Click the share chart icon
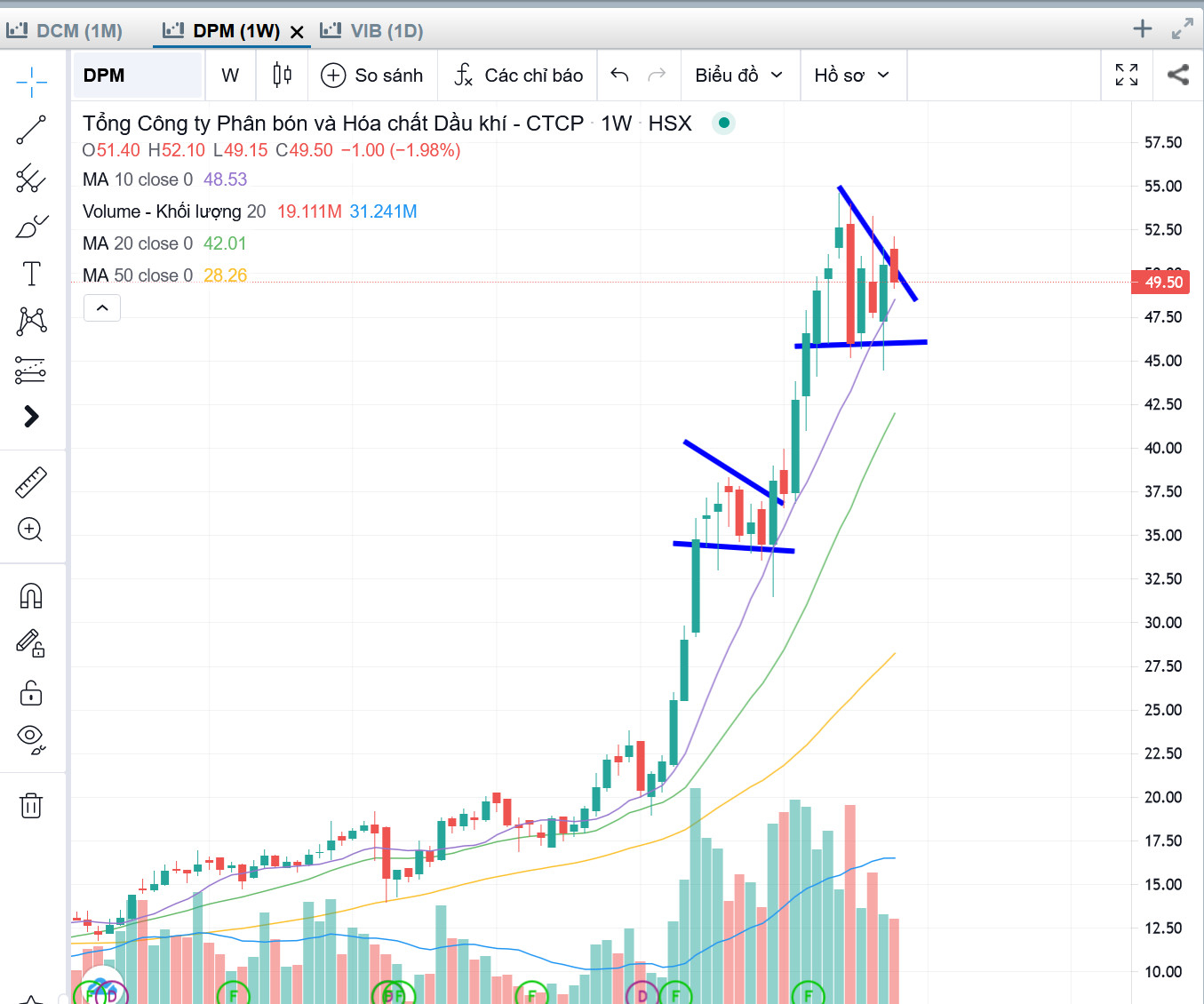Viewport: 1204px width, 1004px height. coord(1178,76)
